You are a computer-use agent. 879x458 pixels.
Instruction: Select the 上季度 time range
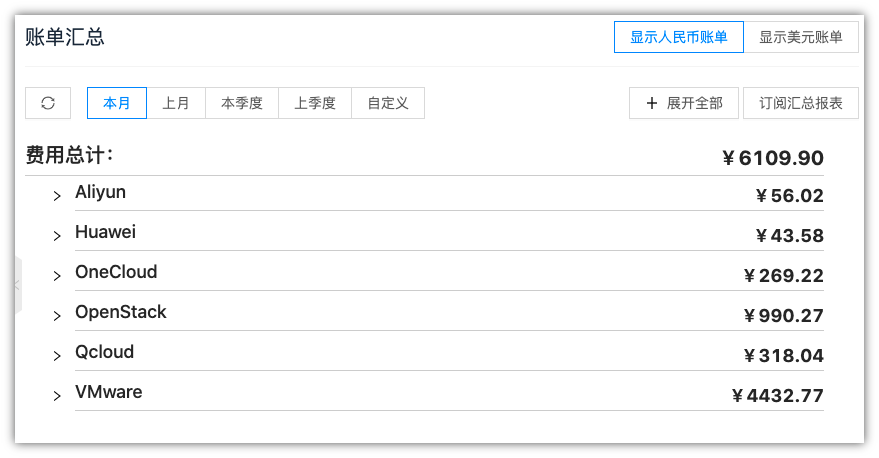click(x=315, y=103)
